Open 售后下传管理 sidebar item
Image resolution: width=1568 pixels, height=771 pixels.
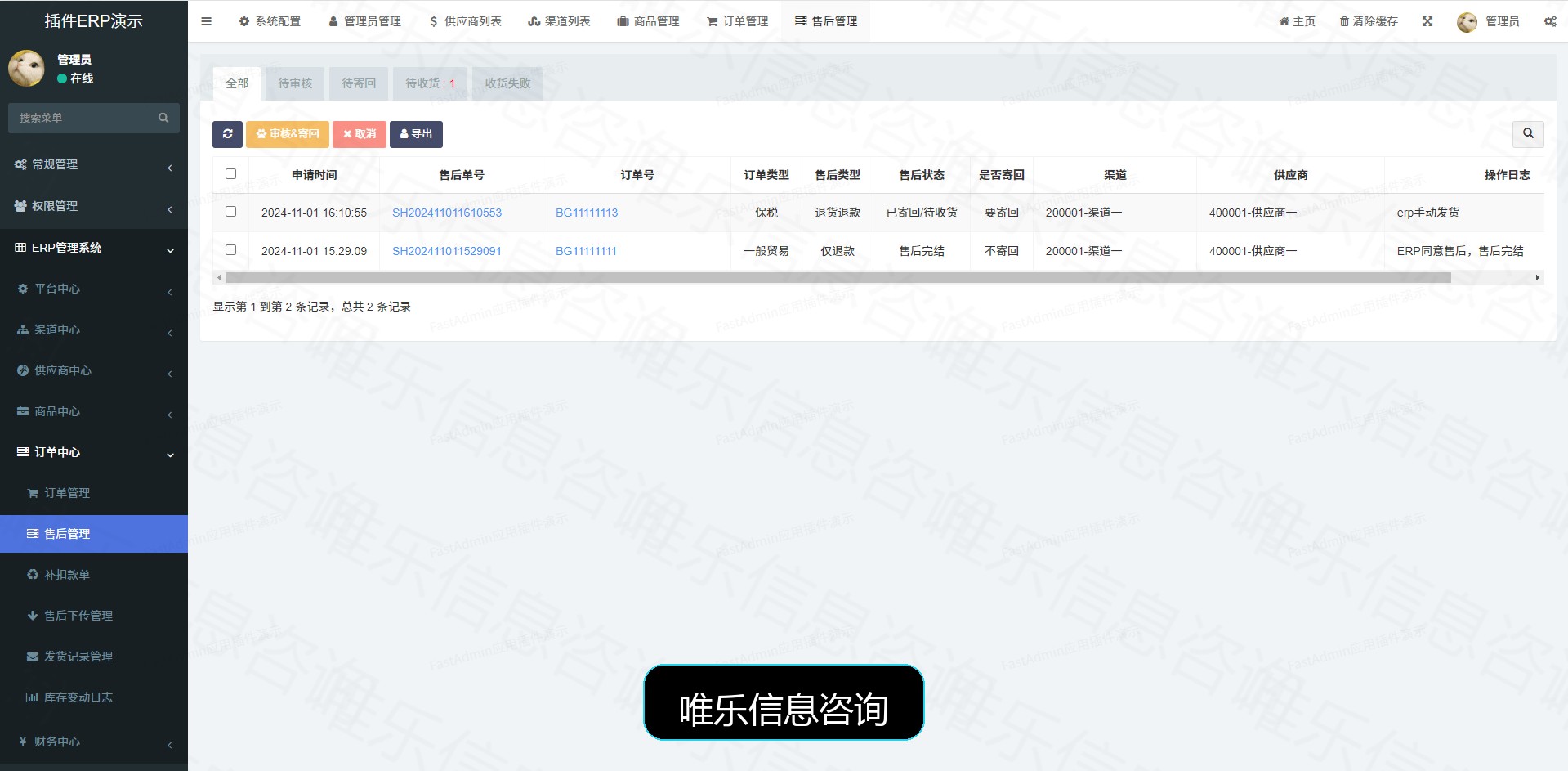tap(94, 616)
